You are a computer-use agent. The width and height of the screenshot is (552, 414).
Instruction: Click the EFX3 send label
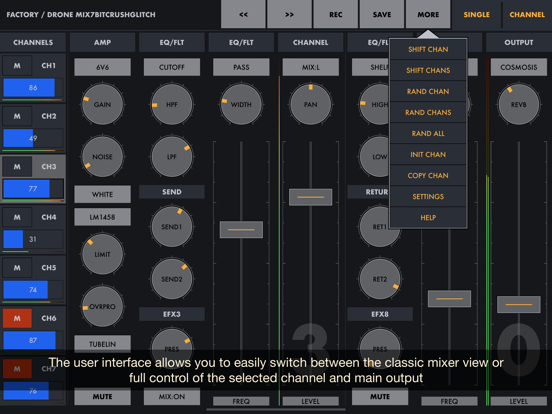(x=172, y=314)
